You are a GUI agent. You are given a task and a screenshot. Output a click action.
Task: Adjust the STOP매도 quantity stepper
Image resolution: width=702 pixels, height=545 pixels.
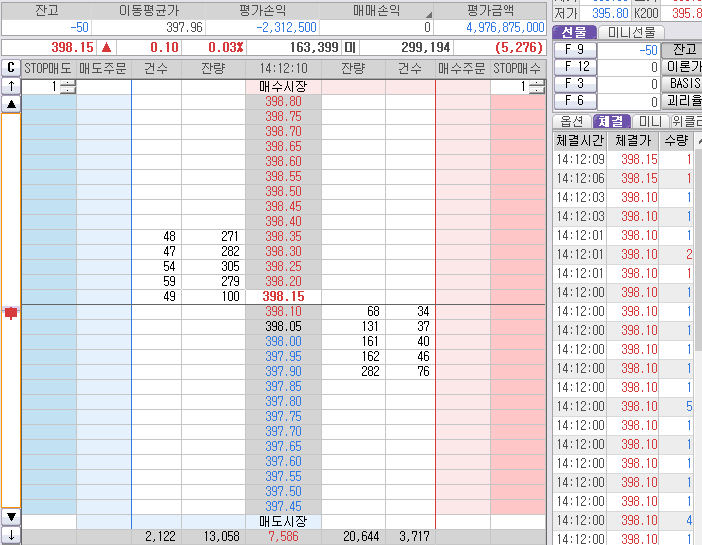pos(68,86)
